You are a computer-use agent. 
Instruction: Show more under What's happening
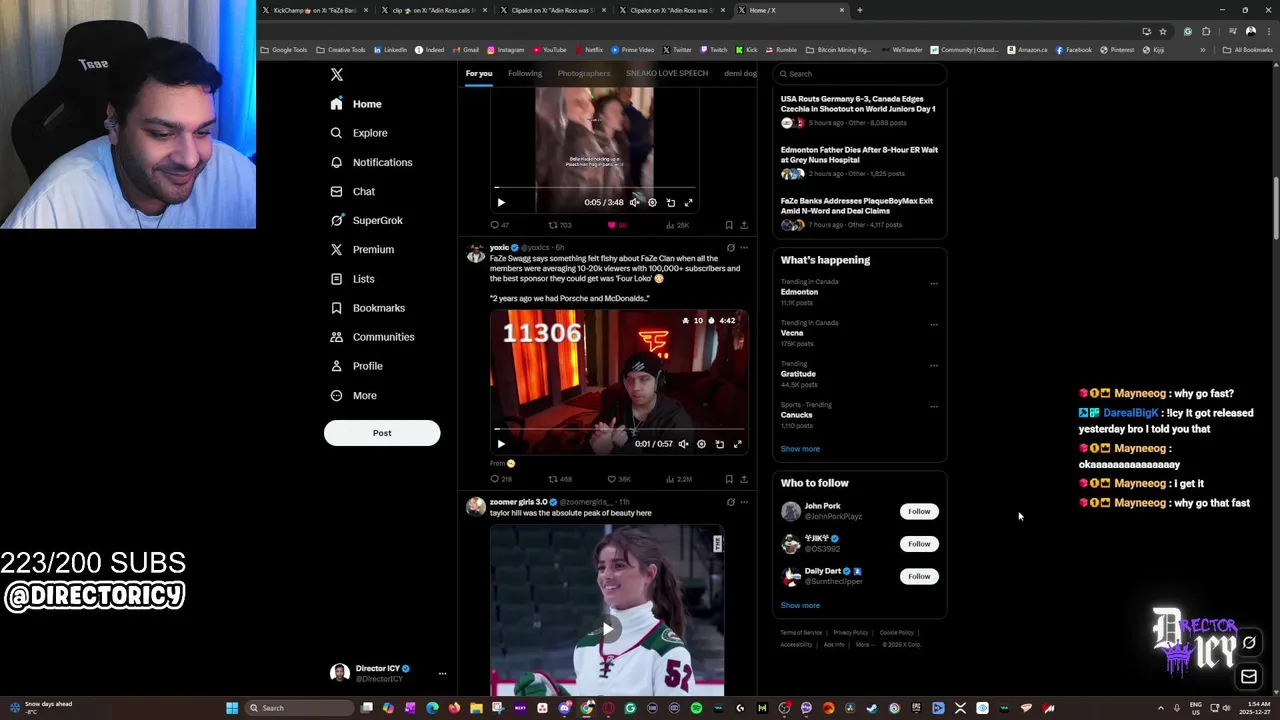[x=800, y=449]
